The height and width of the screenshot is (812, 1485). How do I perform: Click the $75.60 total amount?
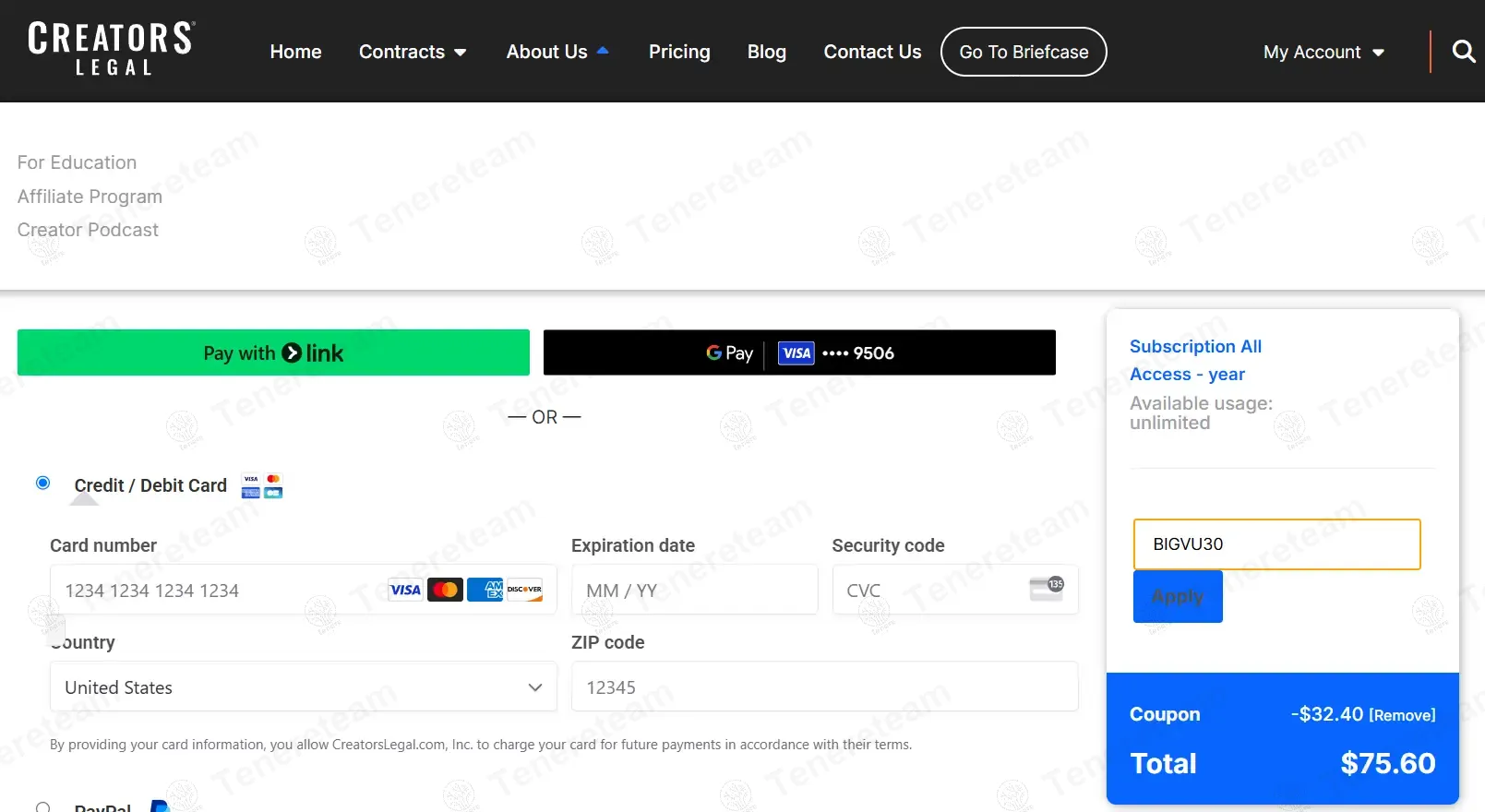tap(1387, 763)
